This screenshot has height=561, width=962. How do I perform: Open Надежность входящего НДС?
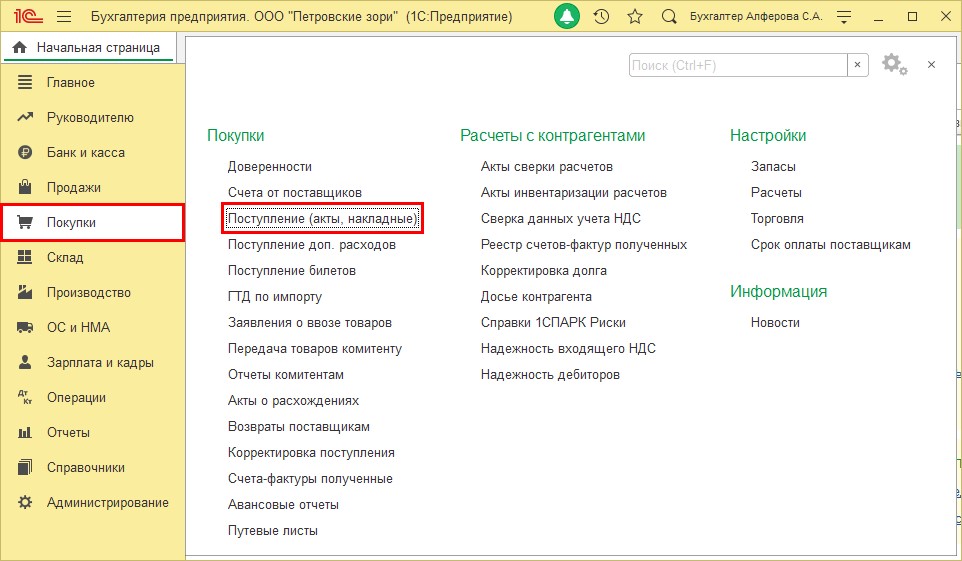[568, 348]
